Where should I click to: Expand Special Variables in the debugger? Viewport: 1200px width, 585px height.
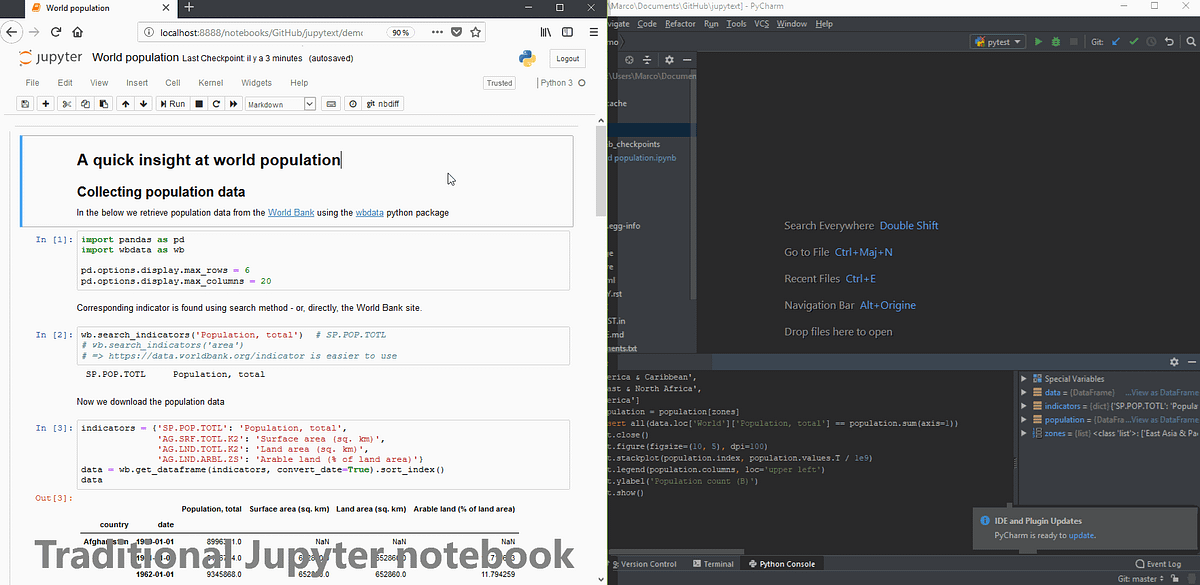(x=1022, y=378)
